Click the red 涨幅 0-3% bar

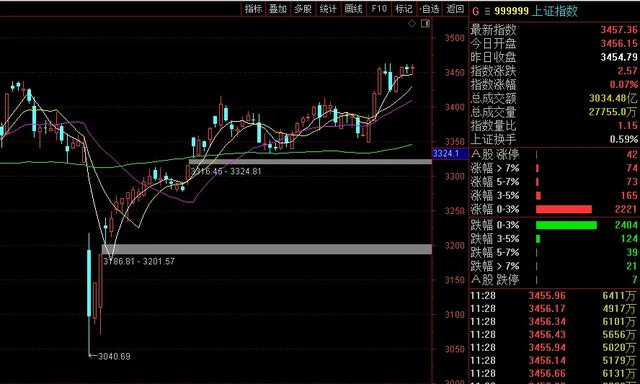click(x=564, y=209)
